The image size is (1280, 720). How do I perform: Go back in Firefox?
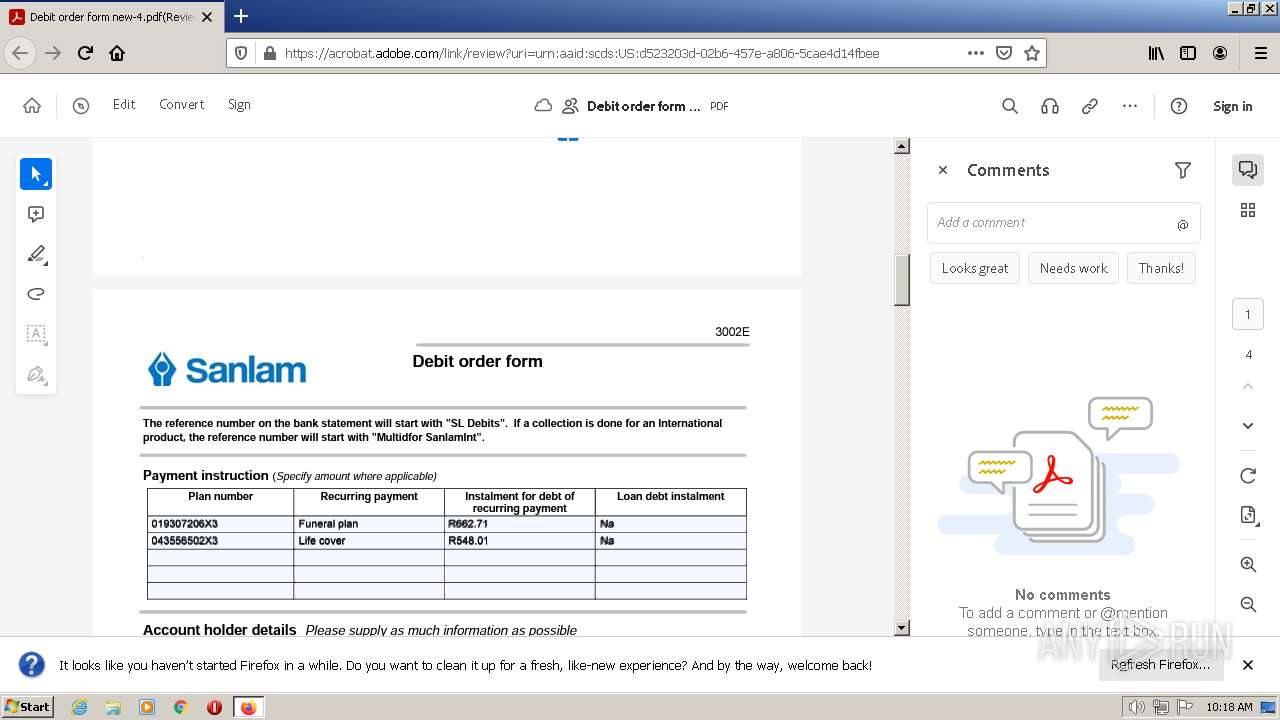coord(20,53)
